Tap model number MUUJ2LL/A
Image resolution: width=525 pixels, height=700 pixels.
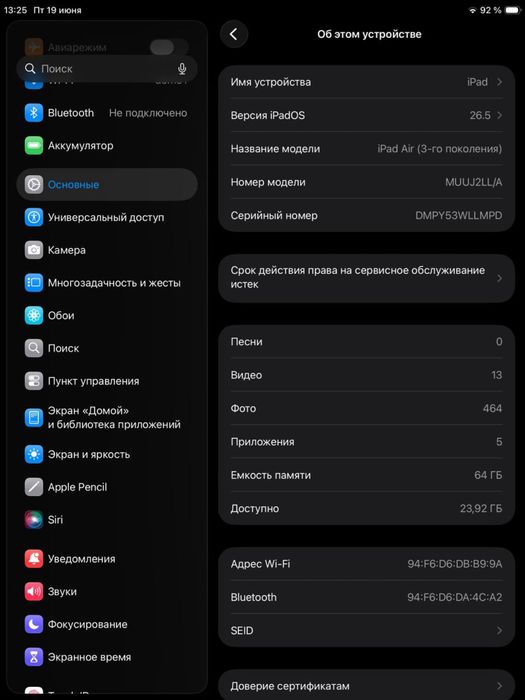click(x=474, y=182)
